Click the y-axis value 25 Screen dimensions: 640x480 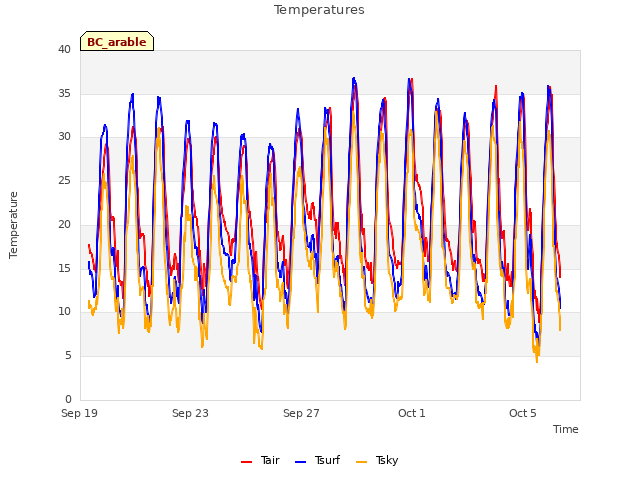[x=64, y=180]
